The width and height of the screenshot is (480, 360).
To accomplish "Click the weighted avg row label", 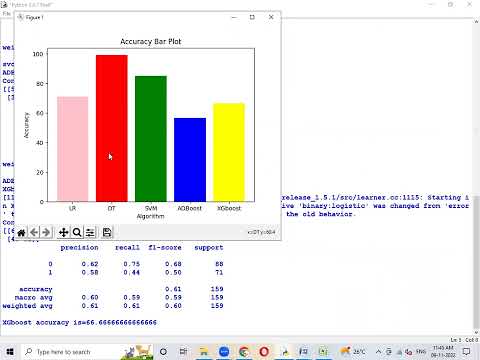I will (x=27, y=306).
